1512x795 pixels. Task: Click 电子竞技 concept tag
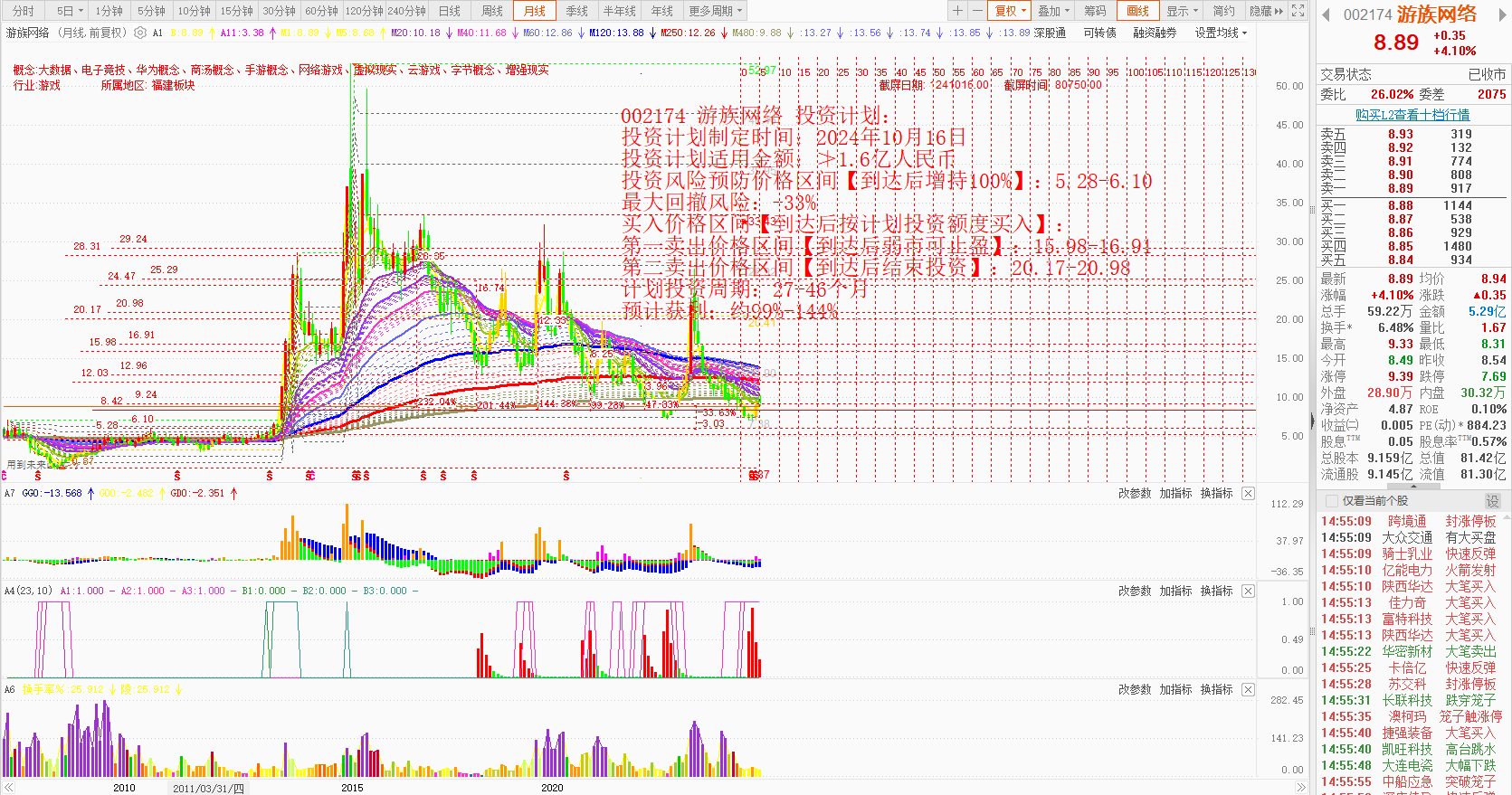point(103,70)
